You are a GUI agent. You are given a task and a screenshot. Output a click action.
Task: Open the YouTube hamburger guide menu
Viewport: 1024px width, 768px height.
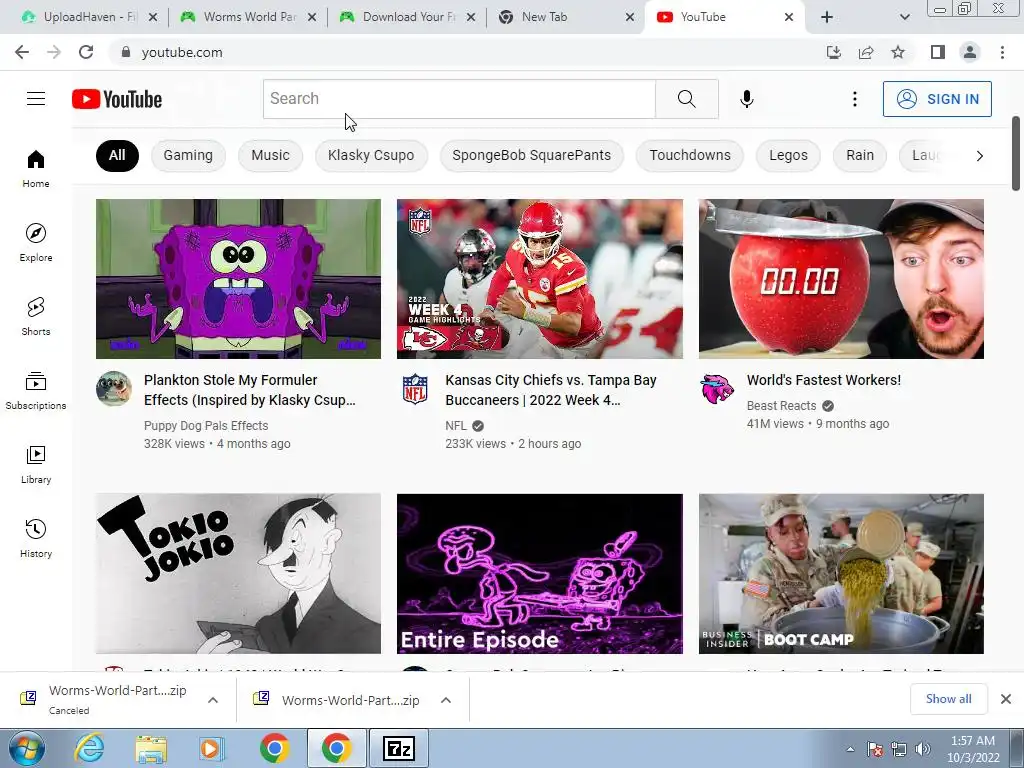click(36, 99)
